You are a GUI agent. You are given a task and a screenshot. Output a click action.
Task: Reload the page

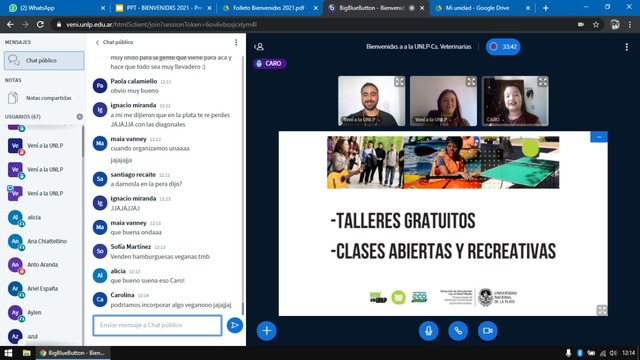(40, 24)
